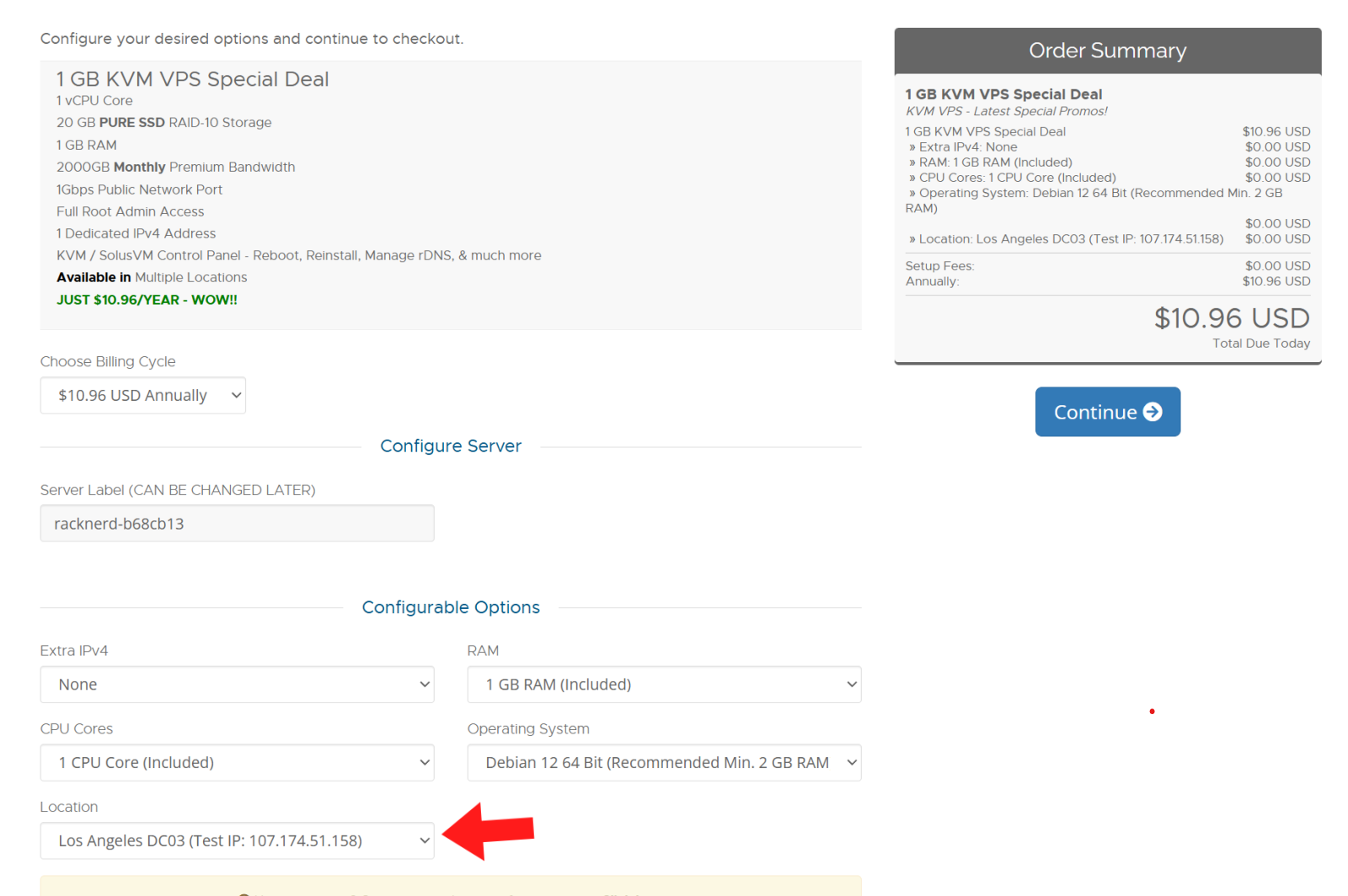Screen dimensions: 1348x896
Task: Expand the RAM dropdown
Action: pyautogui.click(x=664, y=685)
